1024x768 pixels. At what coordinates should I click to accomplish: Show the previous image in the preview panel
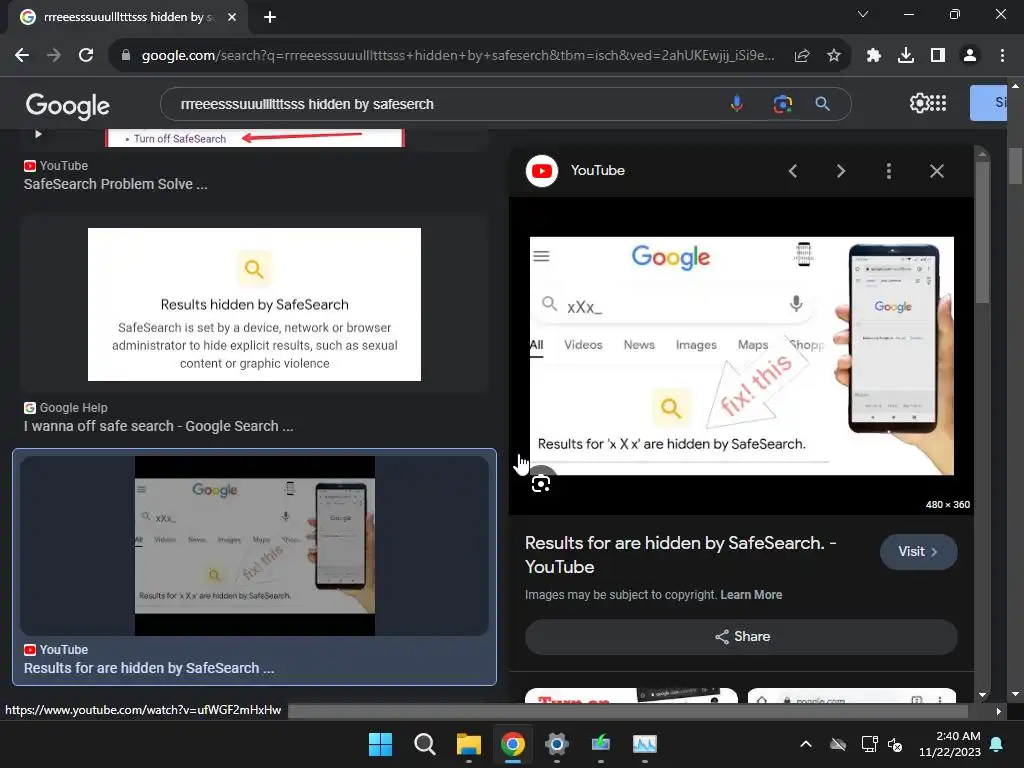(793, 171)
